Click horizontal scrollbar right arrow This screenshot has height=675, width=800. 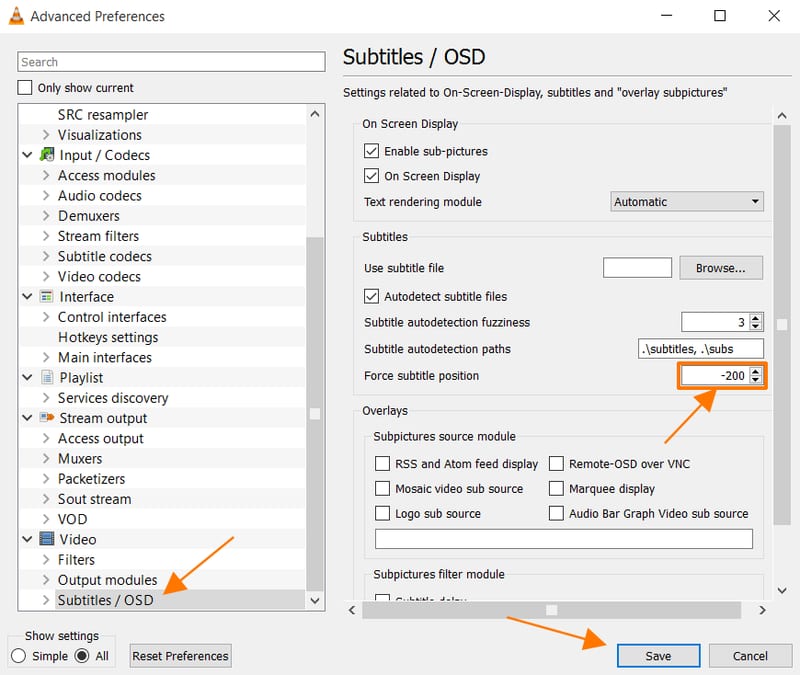coord(762,610)
